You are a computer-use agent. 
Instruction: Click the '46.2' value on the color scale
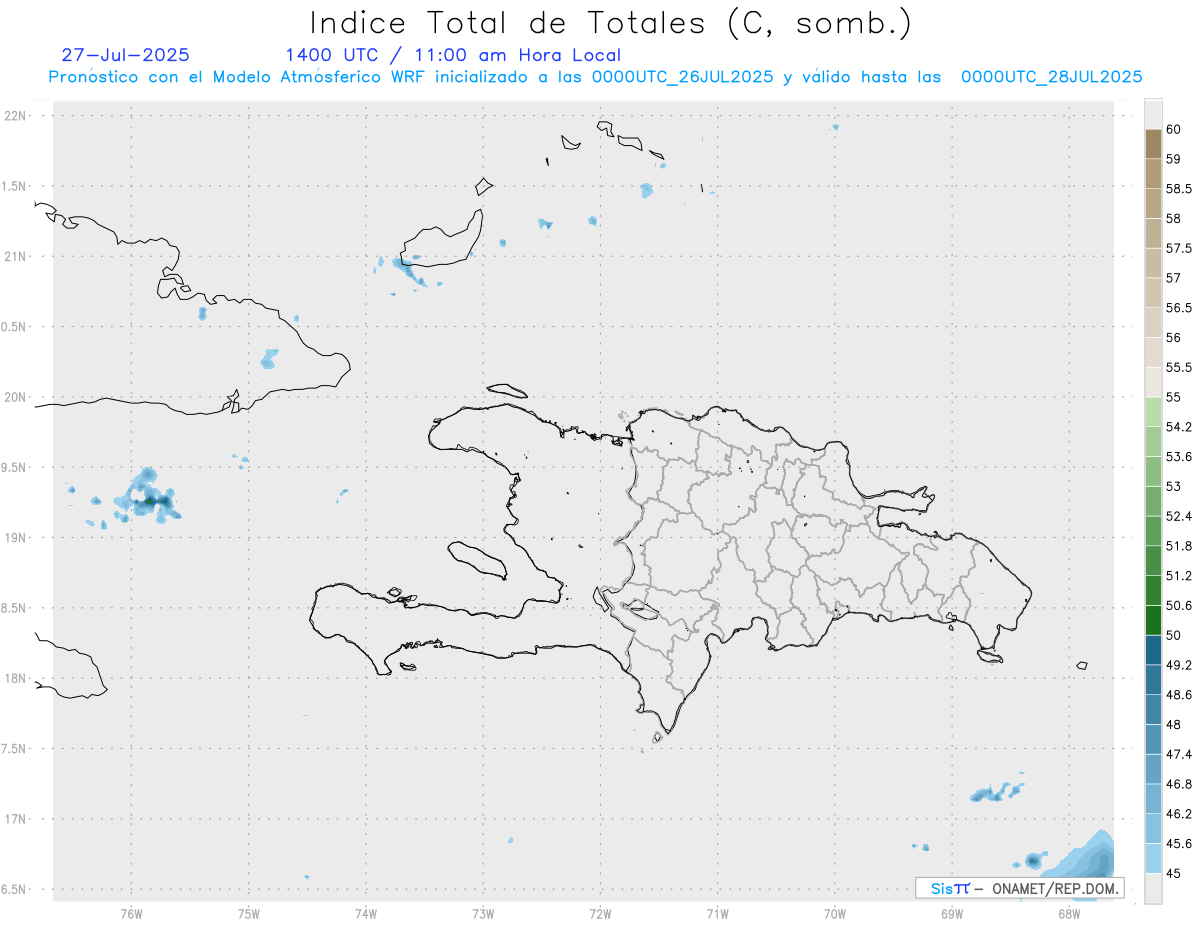coord(1178,814)
